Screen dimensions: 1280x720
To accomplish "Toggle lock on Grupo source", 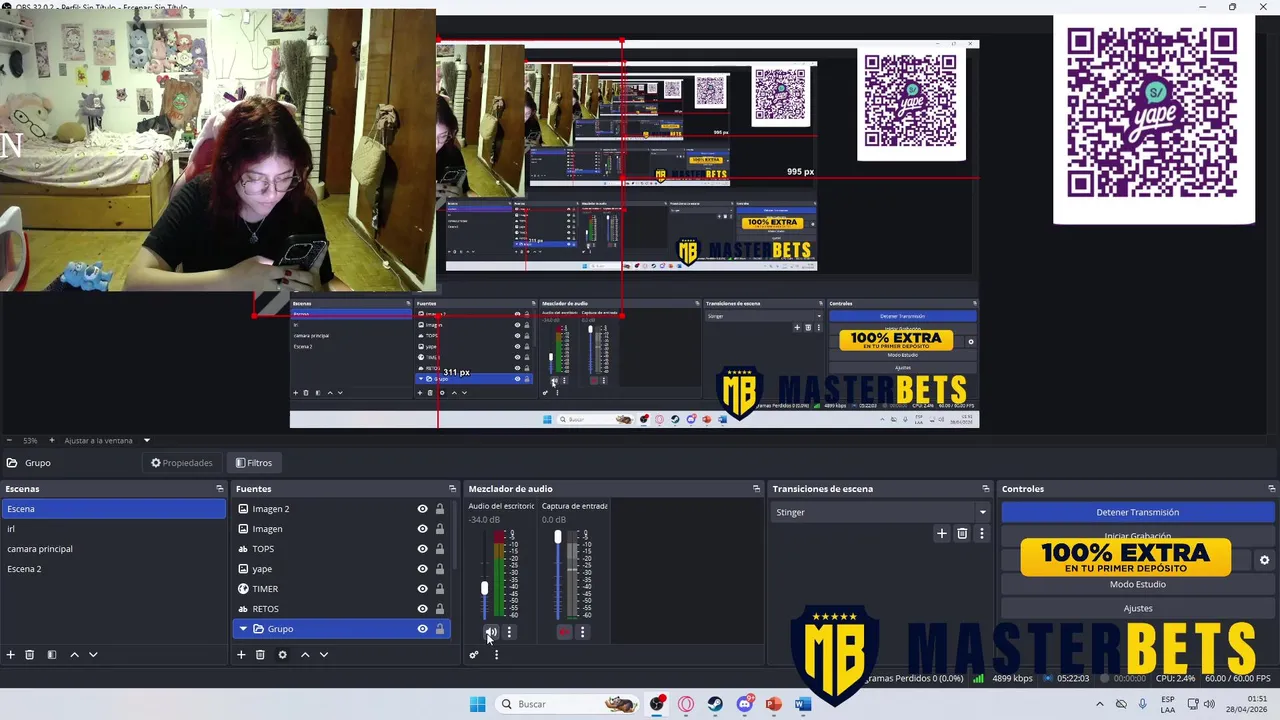I will click(439, 629).
